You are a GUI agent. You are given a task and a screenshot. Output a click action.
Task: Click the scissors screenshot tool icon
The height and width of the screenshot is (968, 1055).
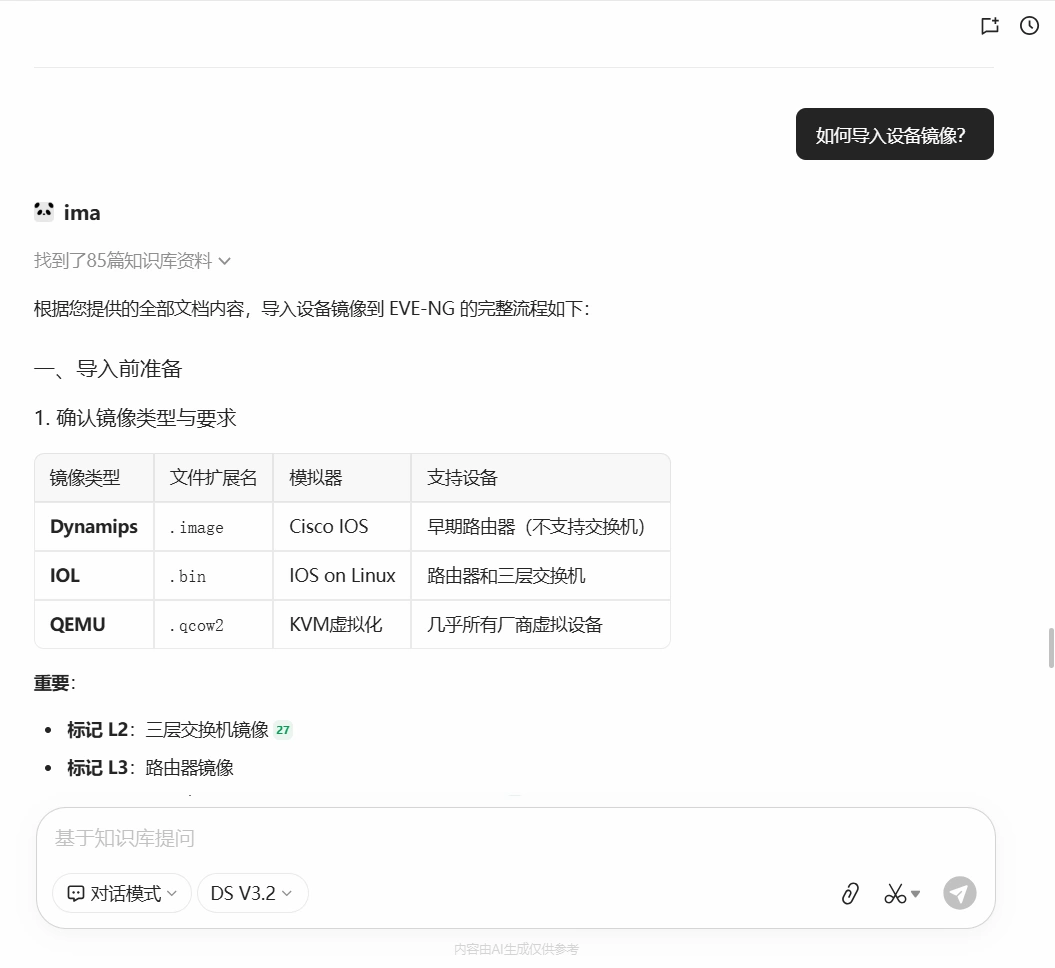pyautogui.click(x=894, y=893)
